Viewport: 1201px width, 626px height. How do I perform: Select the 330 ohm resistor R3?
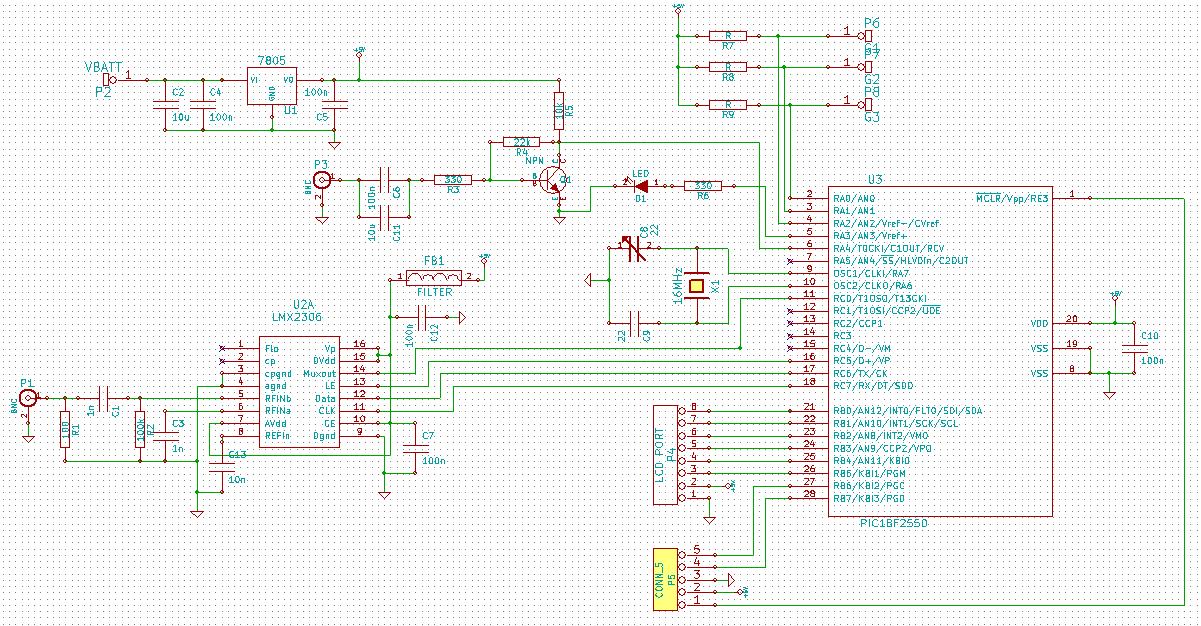tap(452, 180)
